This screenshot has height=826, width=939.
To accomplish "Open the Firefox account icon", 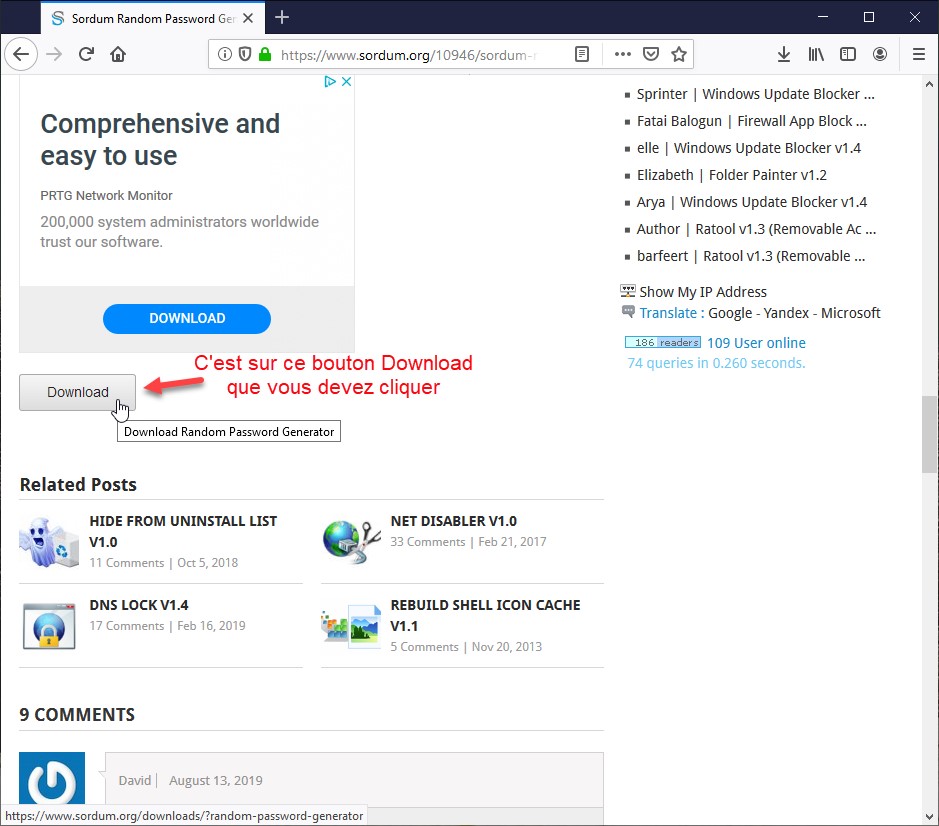I will tap(880, 54).
